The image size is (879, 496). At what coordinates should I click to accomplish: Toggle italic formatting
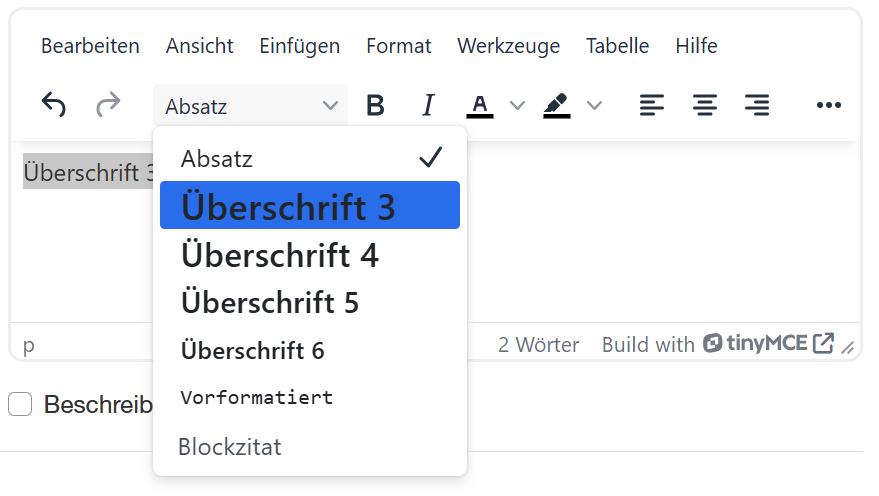point(428,105)
